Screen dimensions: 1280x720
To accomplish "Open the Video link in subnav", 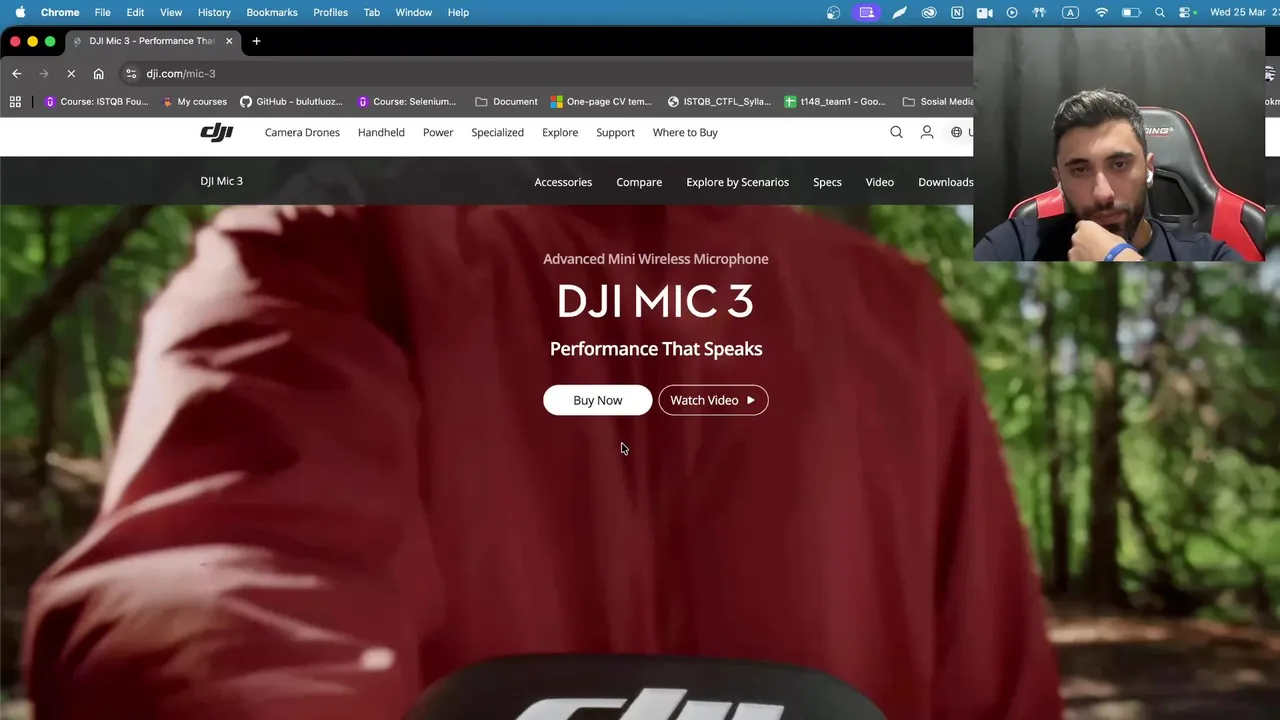I will point(879,182).
